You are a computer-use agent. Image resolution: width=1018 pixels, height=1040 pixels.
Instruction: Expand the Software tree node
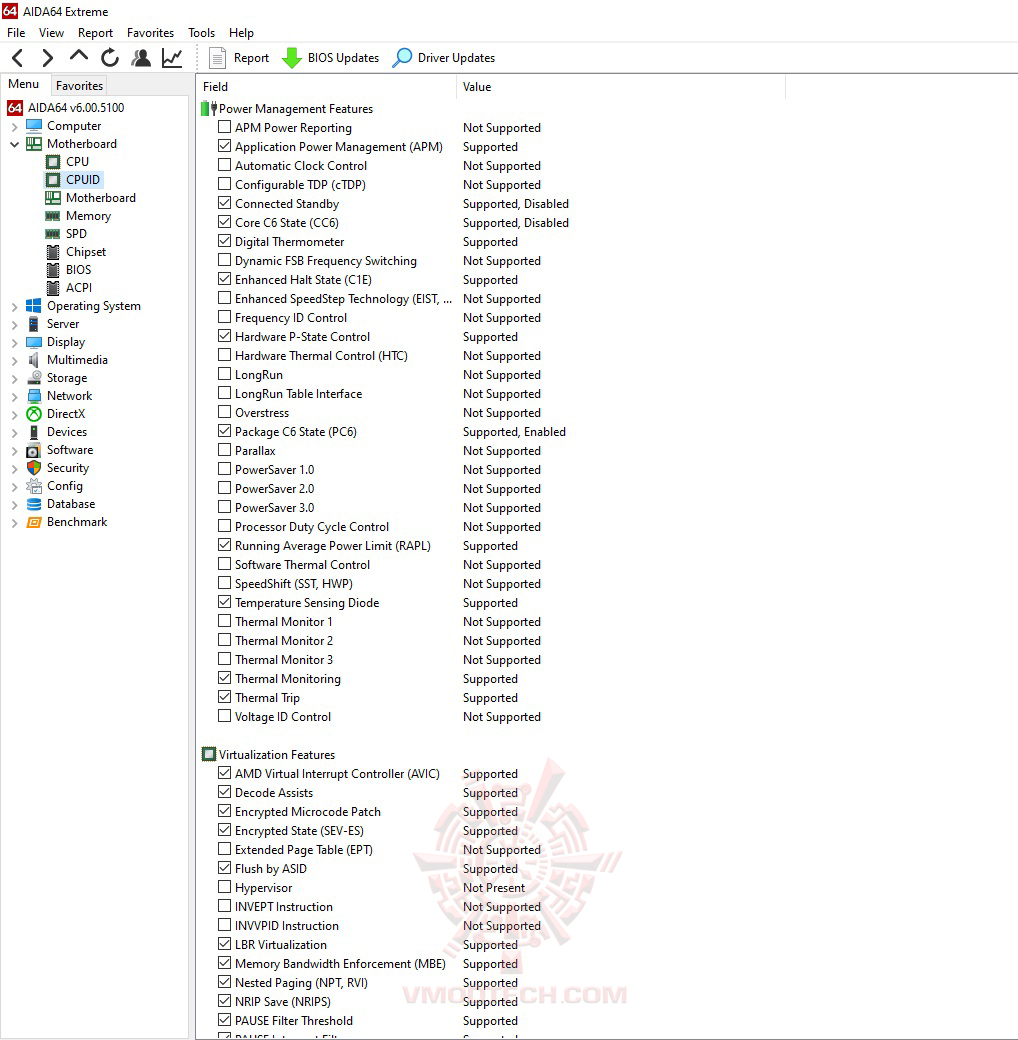pos(15,450)
